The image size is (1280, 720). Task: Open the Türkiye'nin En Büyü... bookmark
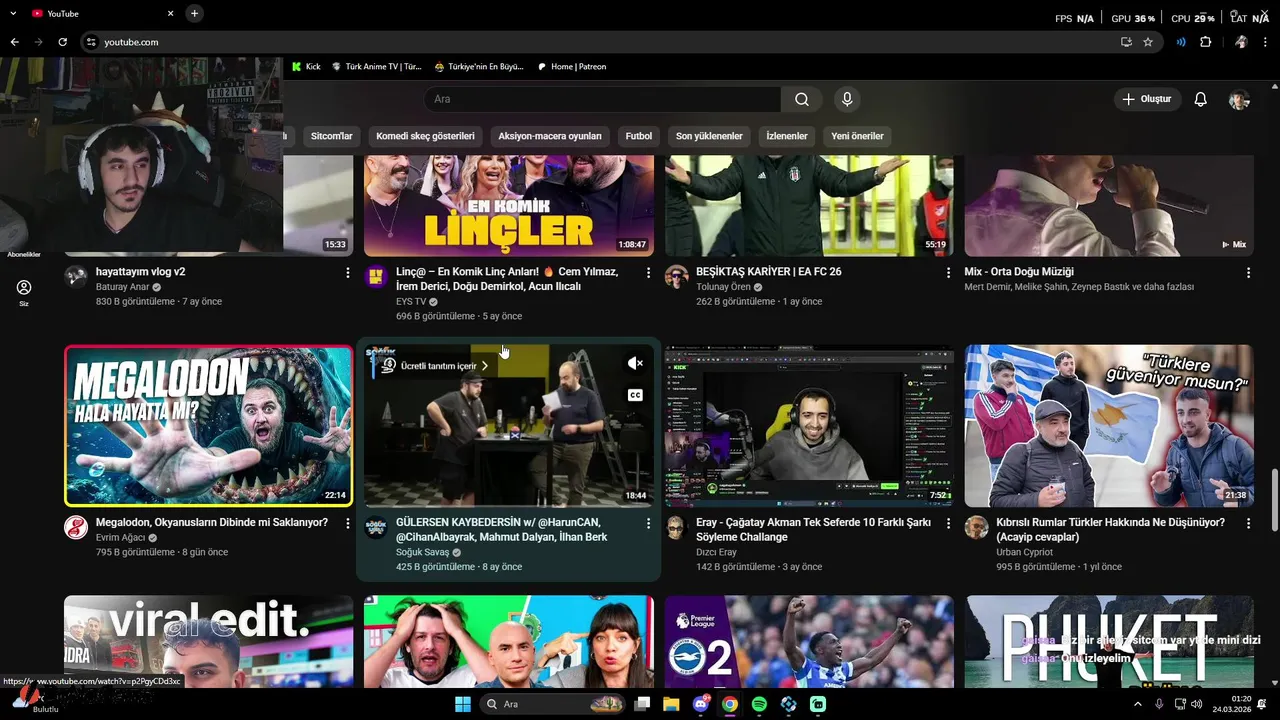tap(479, 67)
